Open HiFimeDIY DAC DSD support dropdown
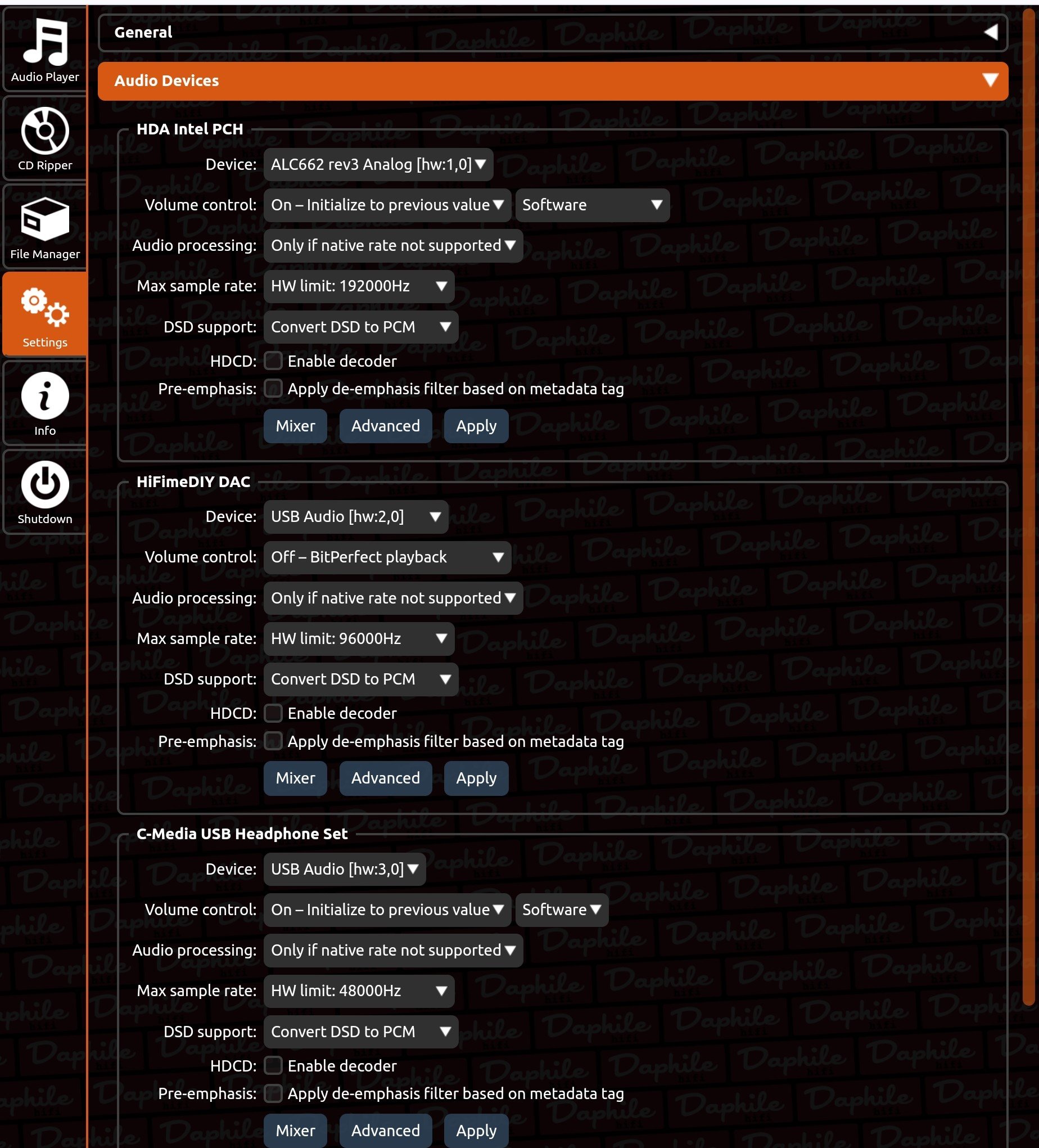 pos(361,679)
